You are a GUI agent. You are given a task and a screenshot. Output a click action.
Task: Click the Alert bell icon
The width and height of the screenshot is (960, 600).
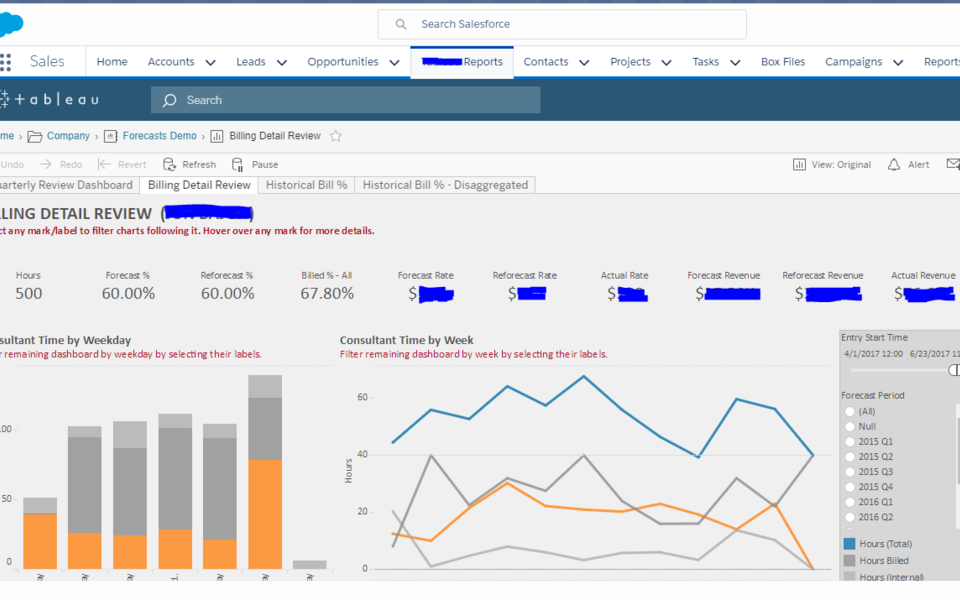click(894, 164)
